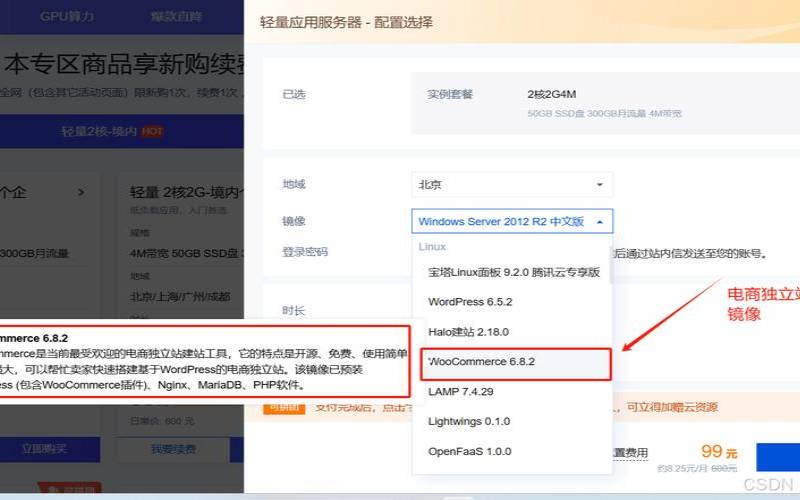800x500 pixels.
Task: Open GPU算力 tab in background page
Action: [67, 17]
